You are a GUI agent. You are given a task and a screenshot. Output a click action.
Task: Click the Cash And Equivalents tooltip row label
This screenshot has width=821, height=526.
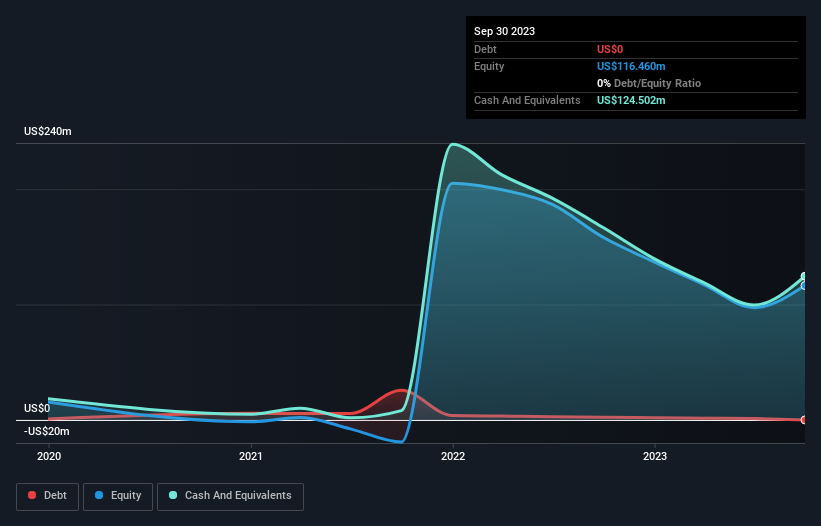(x=527, y=100)
